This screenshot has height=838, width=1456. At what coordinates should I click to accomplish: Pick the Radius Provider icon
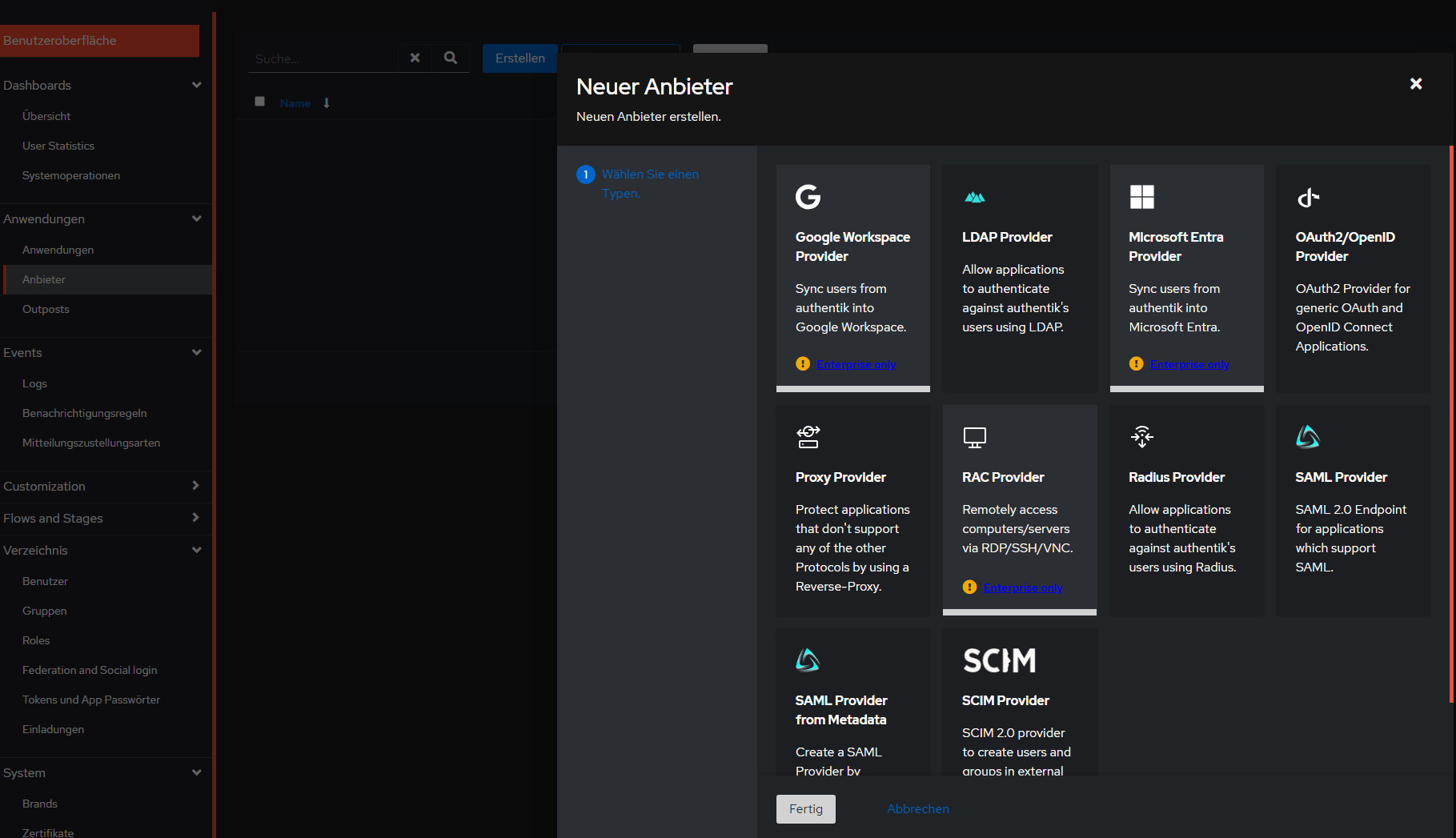pyautogui.click(x=1141, y=437)
